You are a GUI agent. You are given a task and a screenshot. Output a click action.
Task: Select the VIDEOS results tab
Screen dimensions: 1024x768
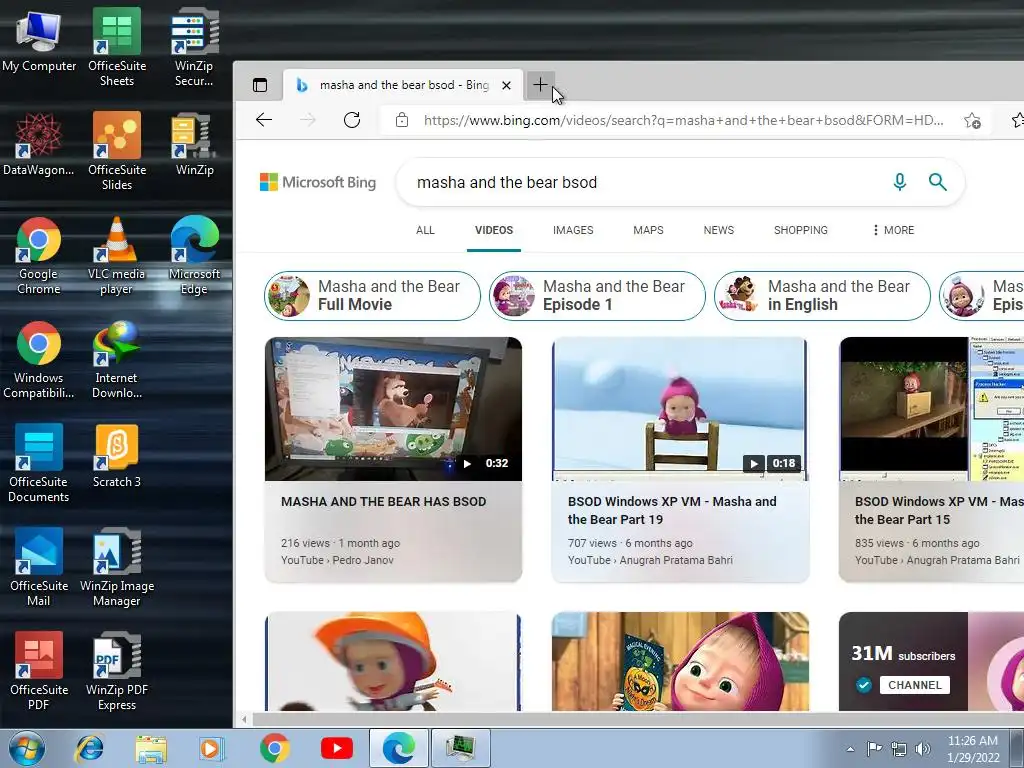494,230
